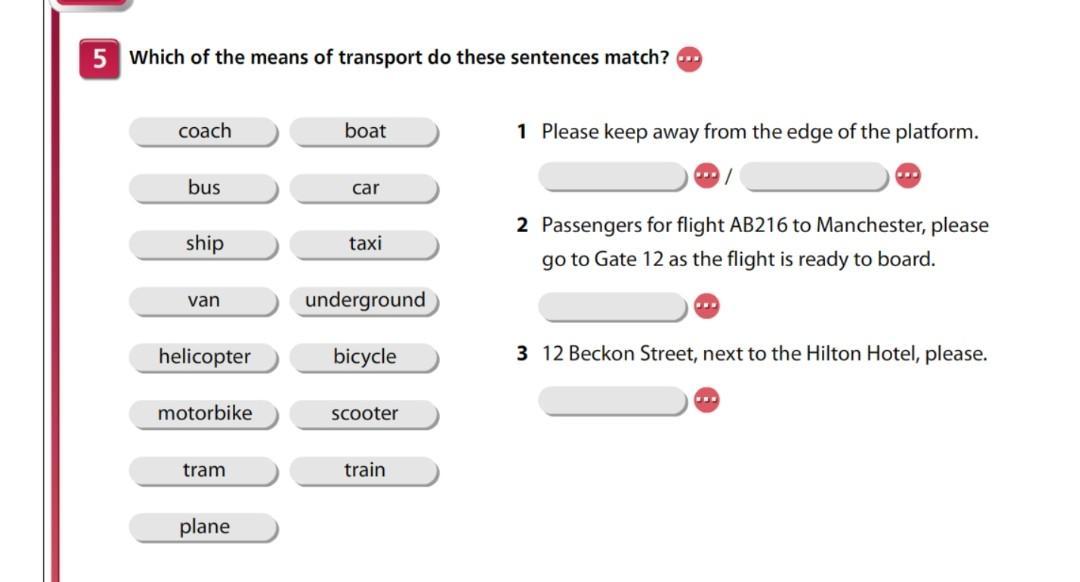
Task: Click the red dots icon after sentence 1's second blank
Action: [908, 176]
